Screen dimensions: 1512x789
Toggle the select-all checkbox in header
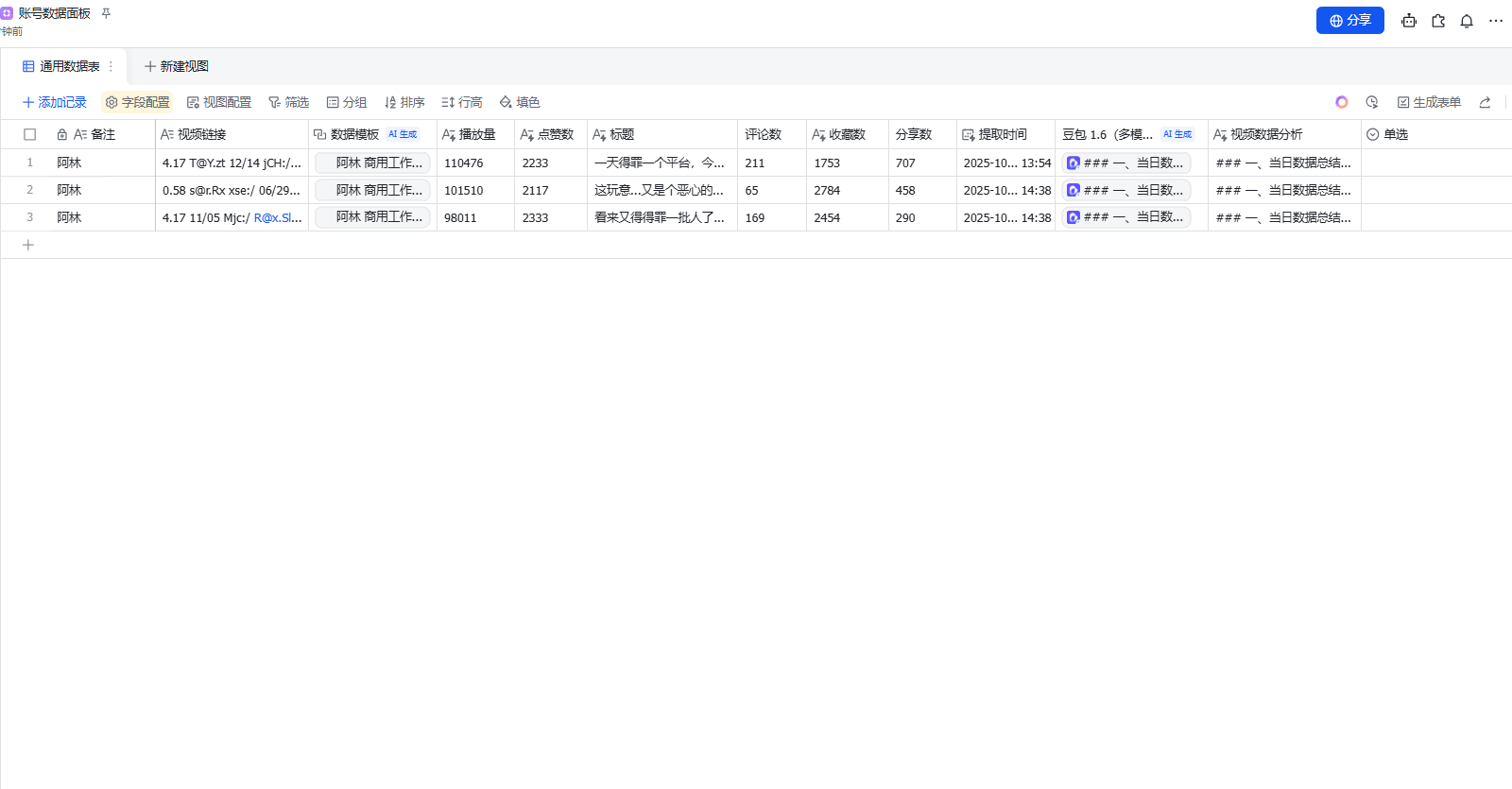30,134
